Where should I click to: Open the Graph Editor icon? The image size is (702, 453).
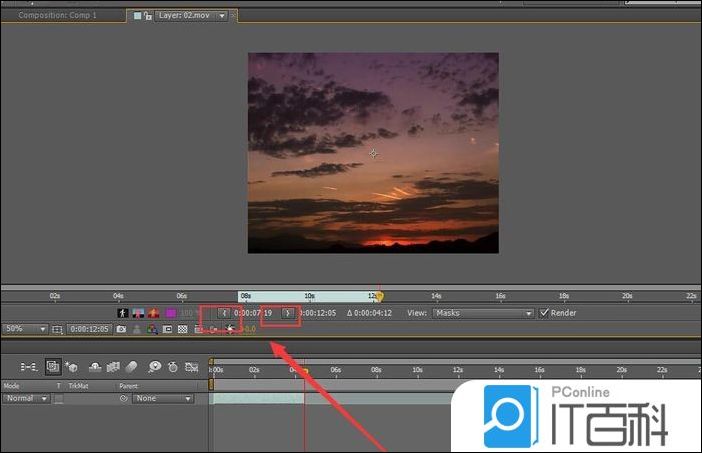click(191, 367)
